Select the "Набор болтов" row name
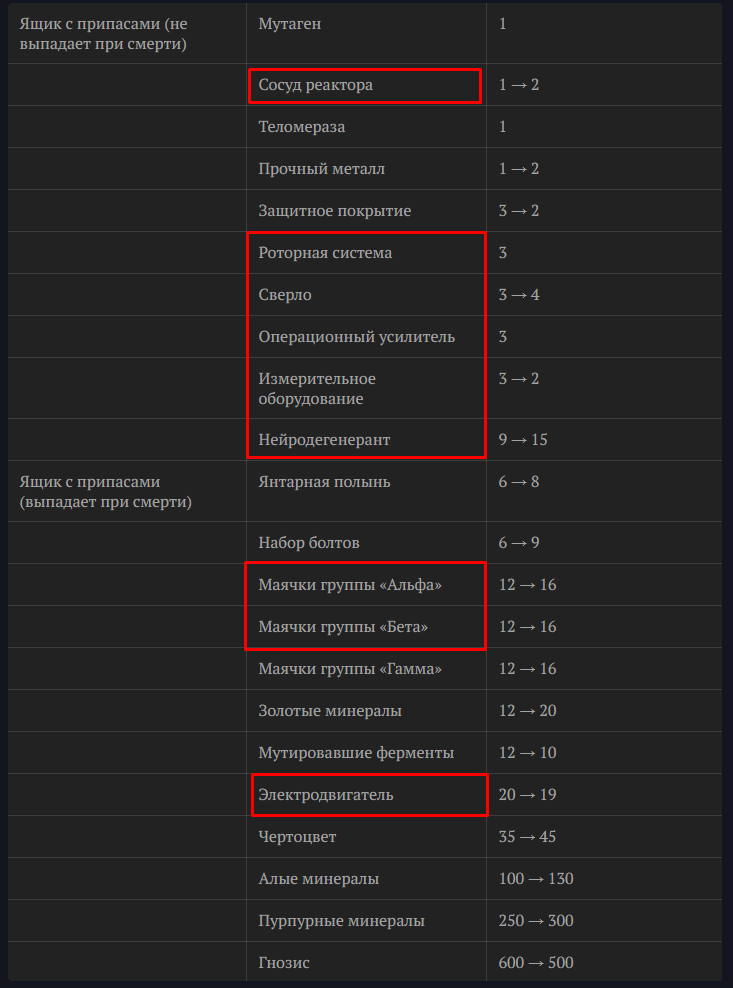The width and height of the screenshot is (733, 988). point(308,543)
